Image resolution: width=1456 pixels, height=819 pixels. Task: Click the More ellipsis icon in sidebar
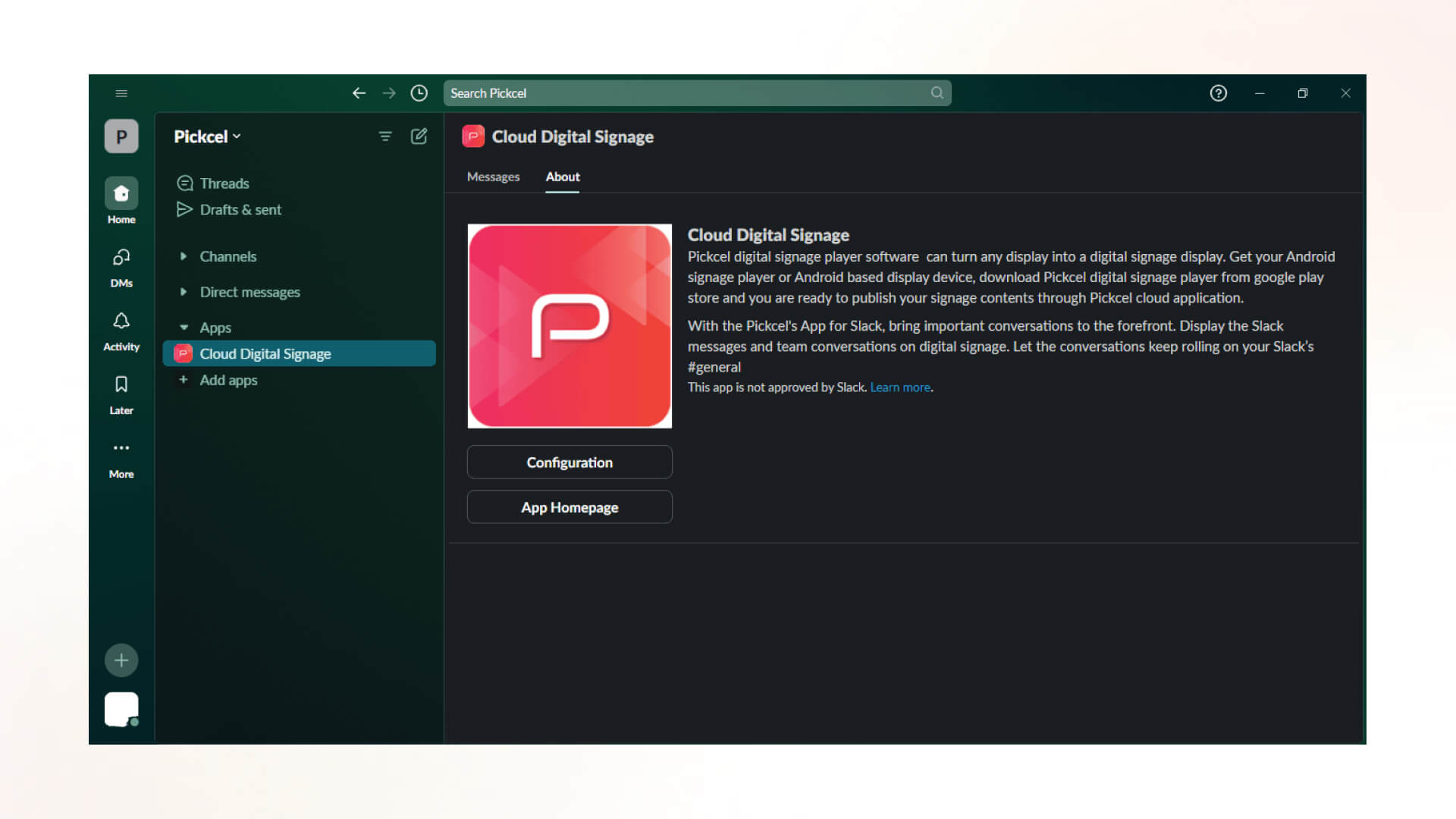121,448
